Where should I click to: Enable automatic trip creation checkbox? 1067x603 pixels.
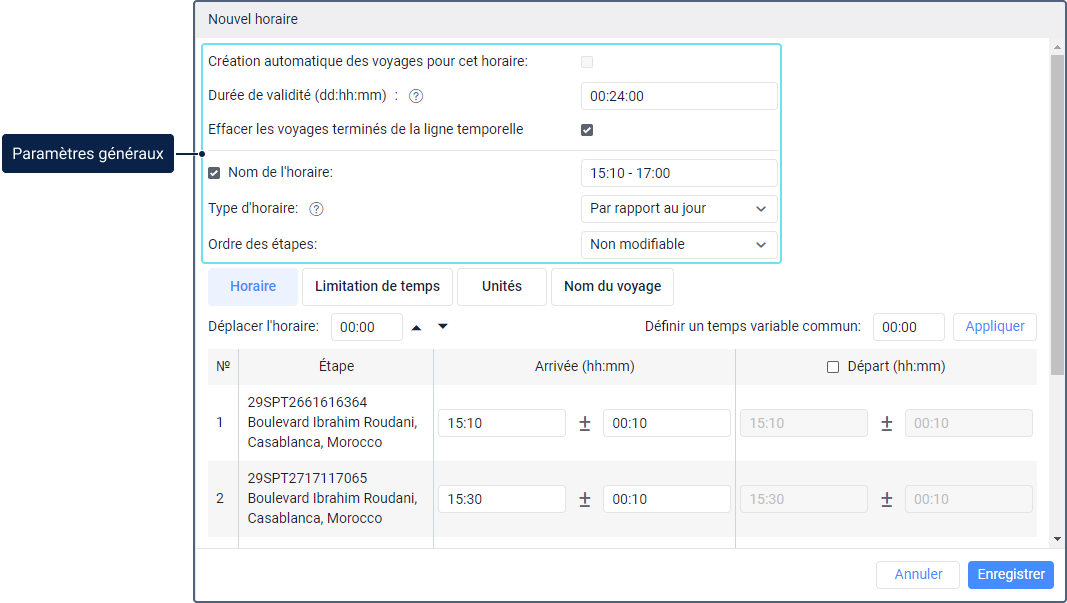click(587, 62)
